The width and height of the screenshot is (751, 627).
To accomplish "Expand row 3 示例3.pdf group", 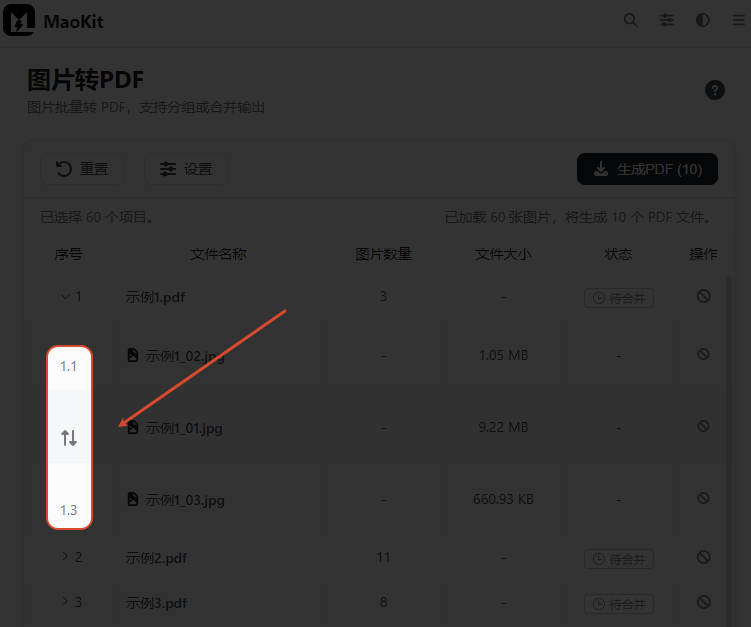I will [65, 601].
